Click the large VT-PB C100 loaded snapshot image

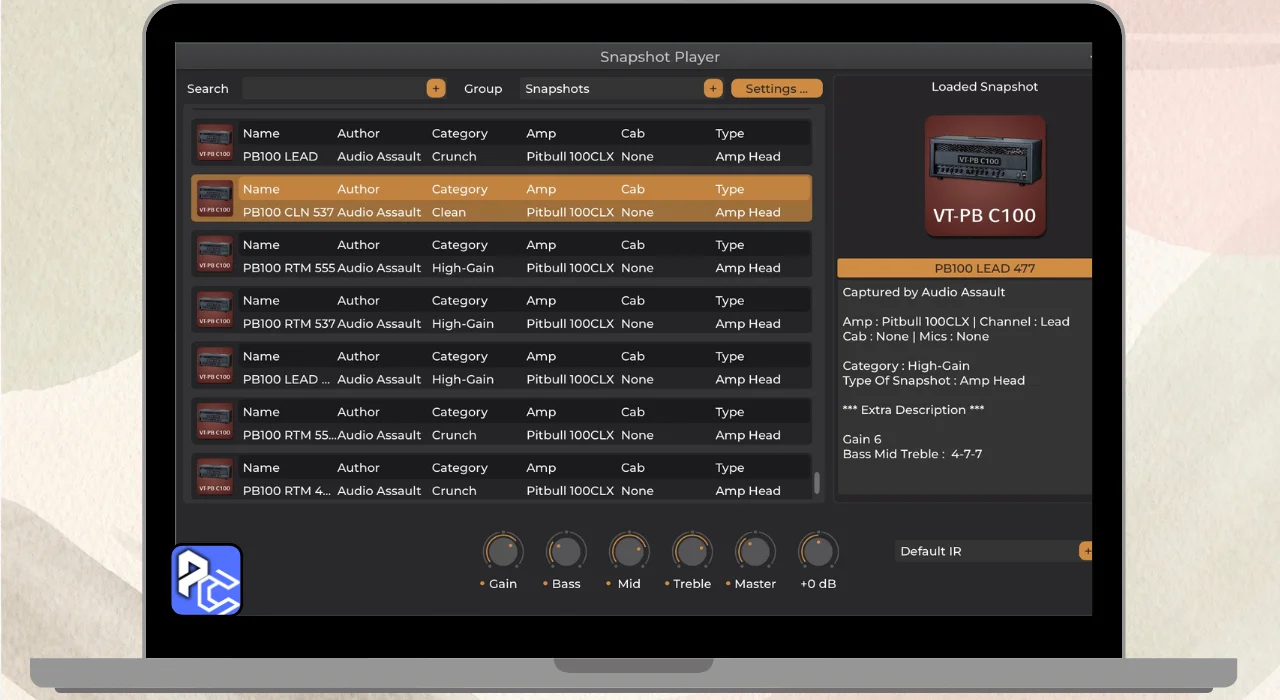coord(985,176)
